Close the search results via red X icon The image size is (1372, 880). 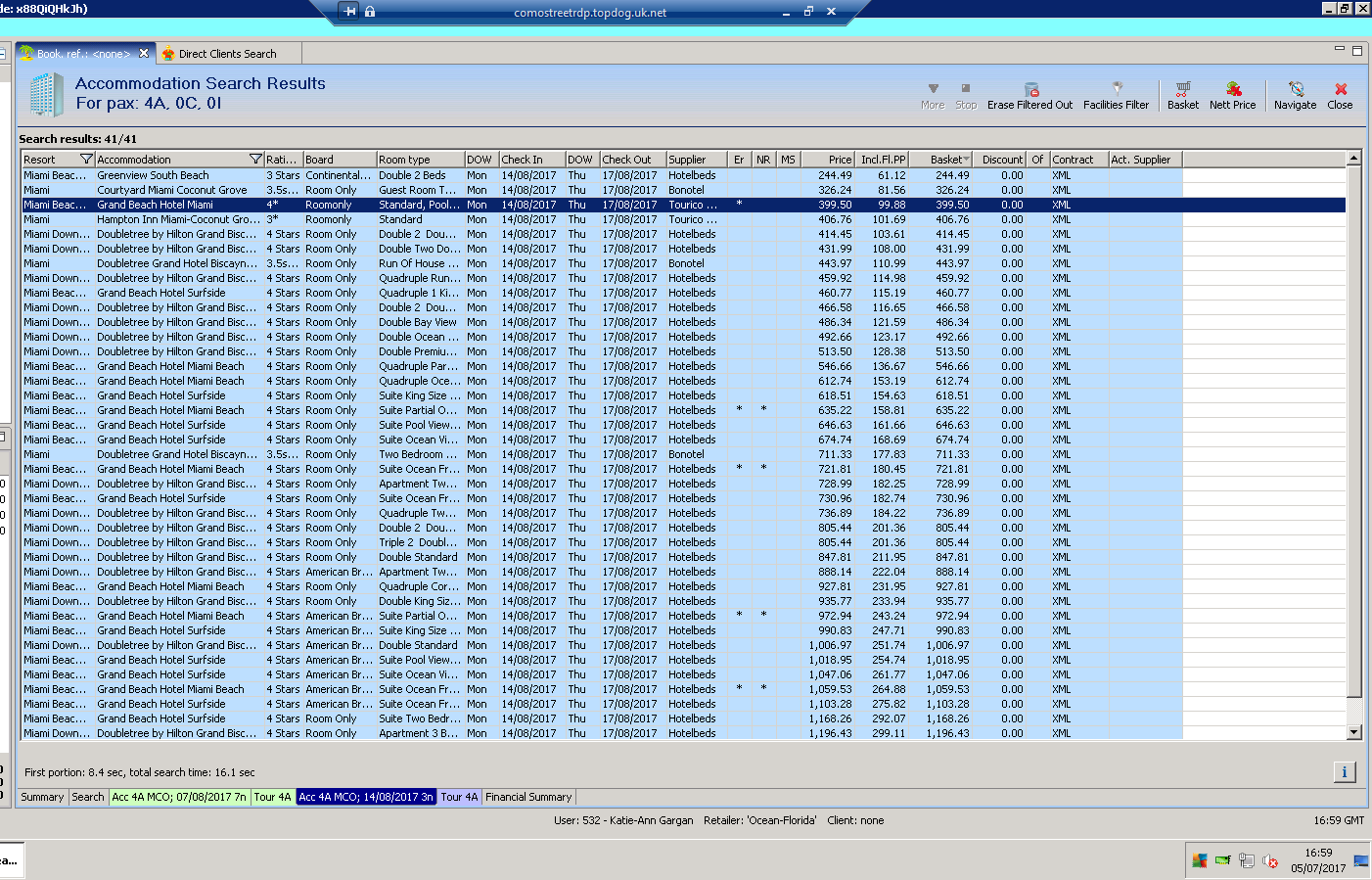coord(1341,89)
